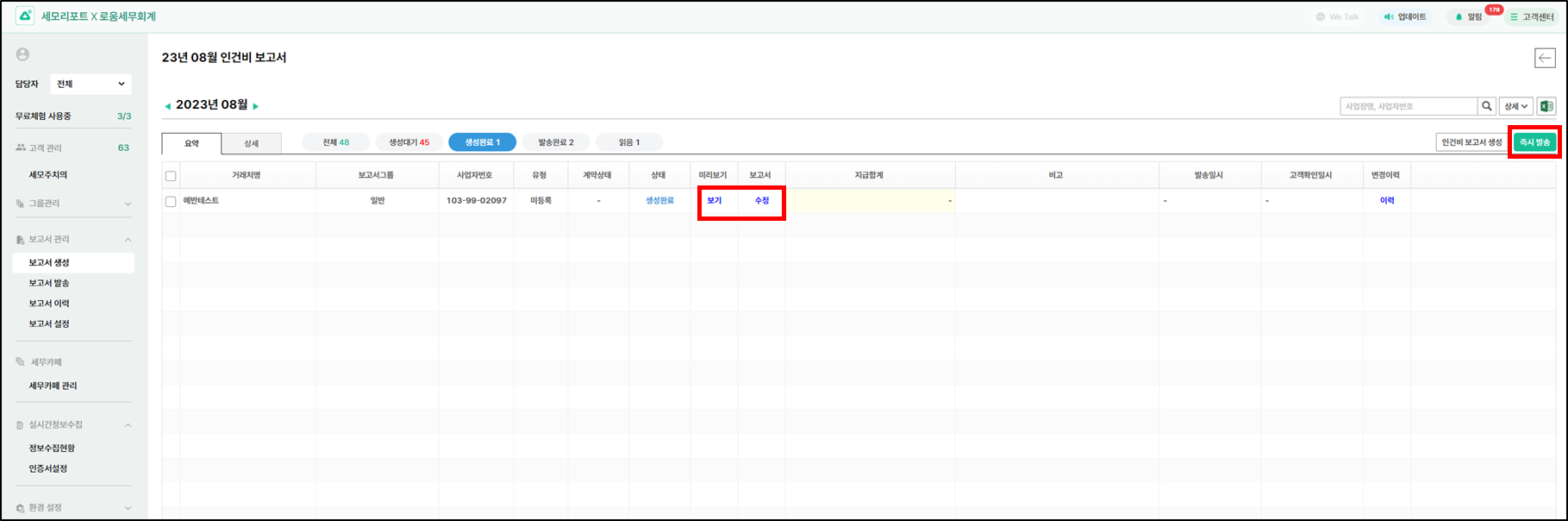
Task: Click the Excel export icon
Action: coord(1546,106)
